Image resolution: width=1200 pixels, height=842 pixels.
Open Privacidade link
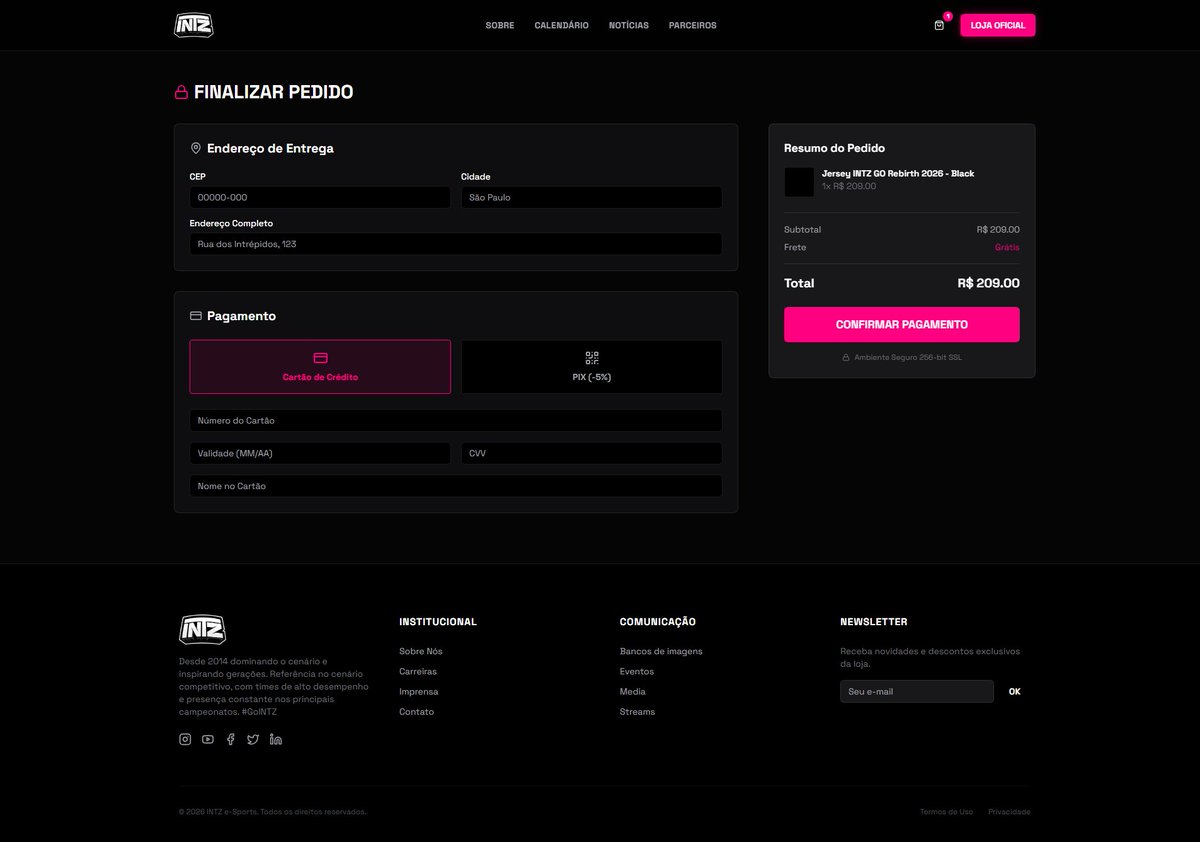tap(1009, 812)
